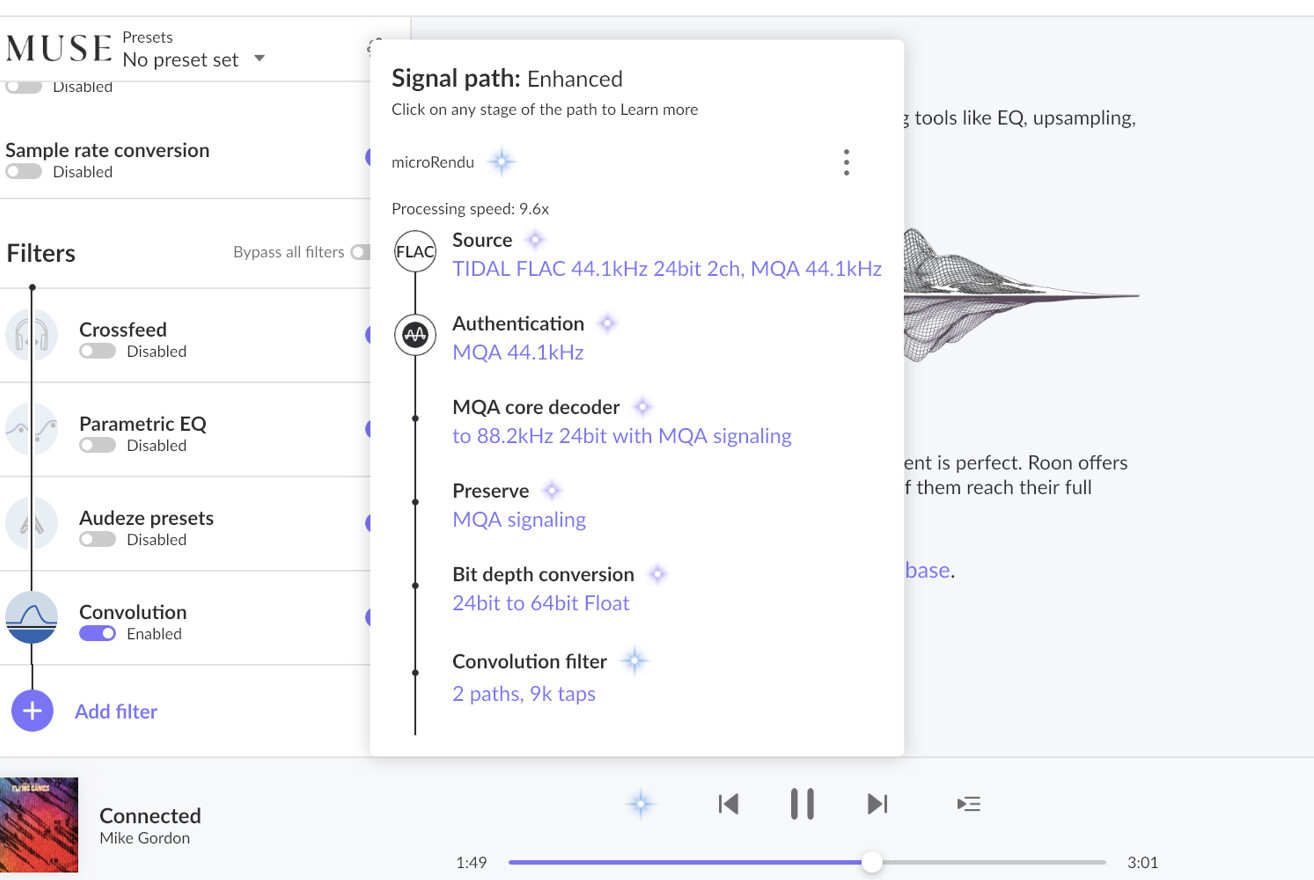Skip to the previous track
1314x880 pixels.
(728, 804)
